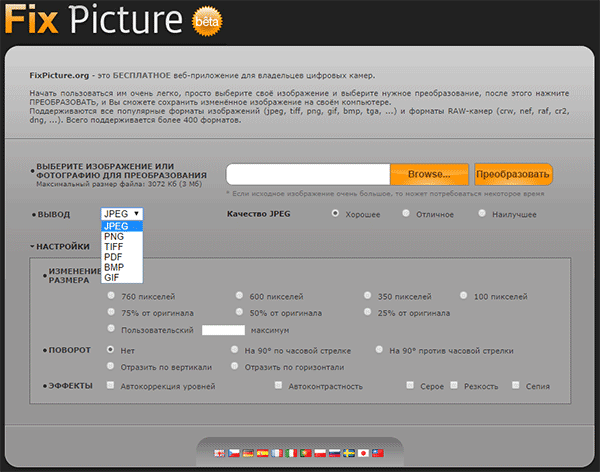The height and width of the screenshot is (472, 600).
Task: Click the Browse... button
Action: point(429,174)
